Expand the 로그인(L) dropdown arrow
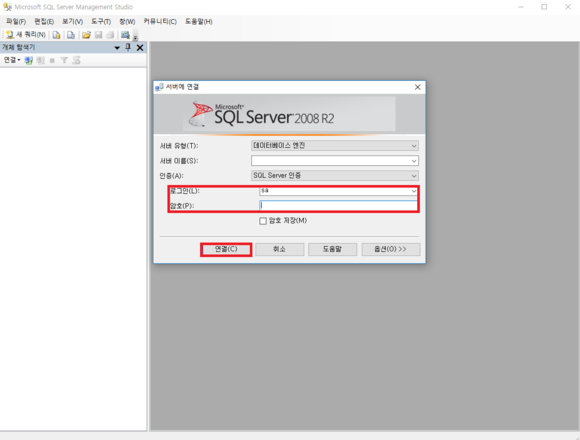Screen dimensions: 580x440 (414, 191)
